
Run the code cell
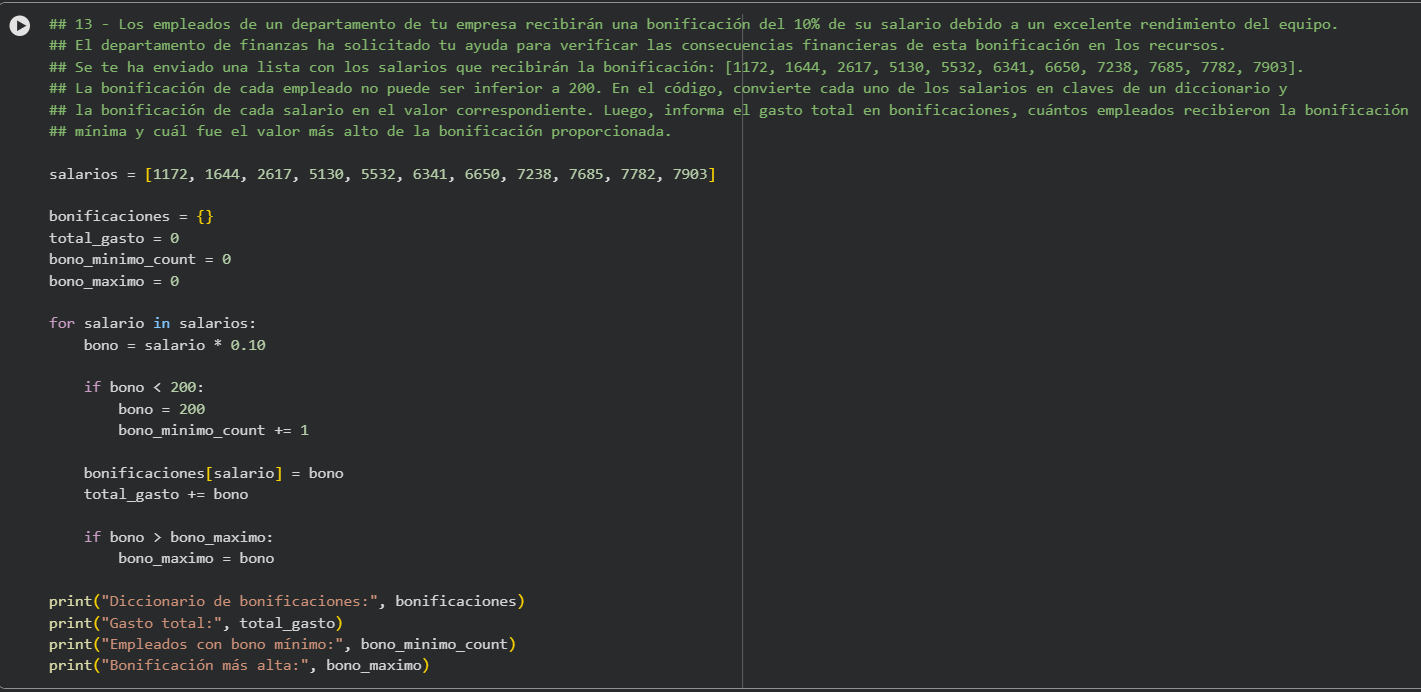(x=20, y=26)
